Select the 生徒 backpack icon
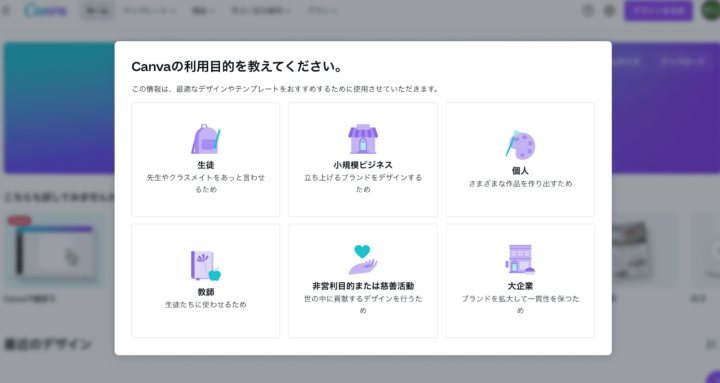The width and height of the screenshot is (720, 383). (206, 139)
